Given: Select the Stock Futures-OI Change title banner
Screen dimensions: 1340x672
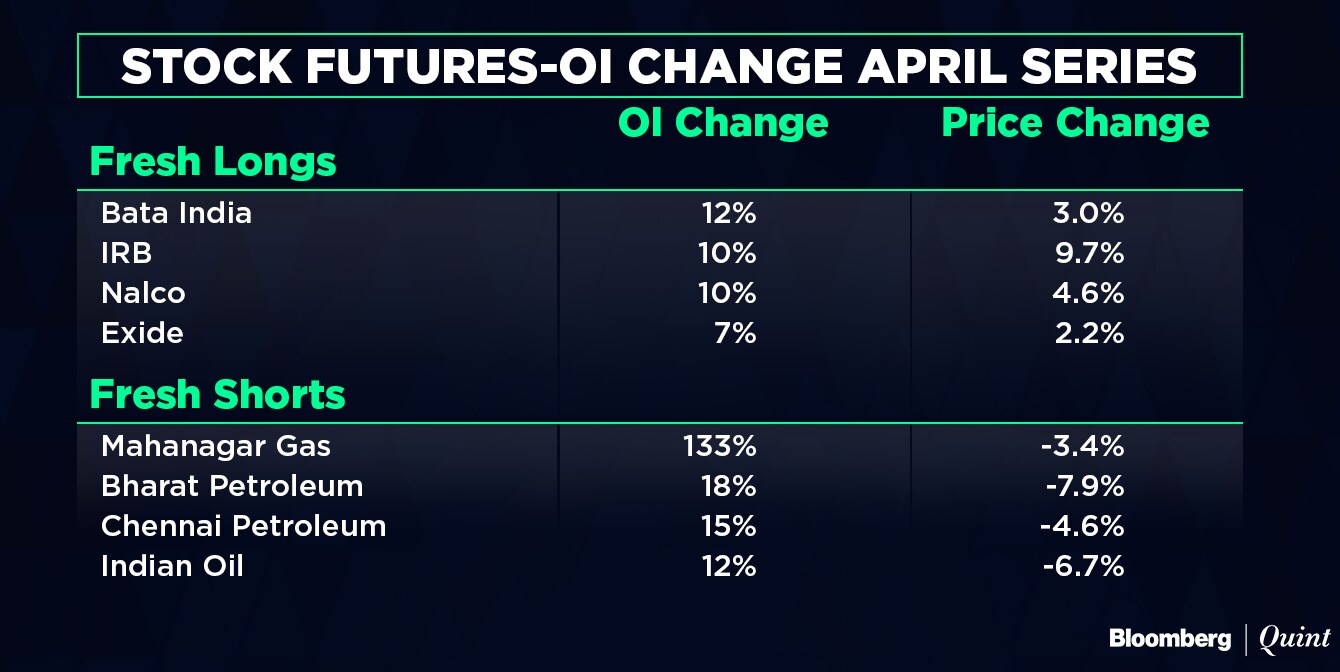Looking at the screenshot, I should pyautogui.click(x=659, y=66).
